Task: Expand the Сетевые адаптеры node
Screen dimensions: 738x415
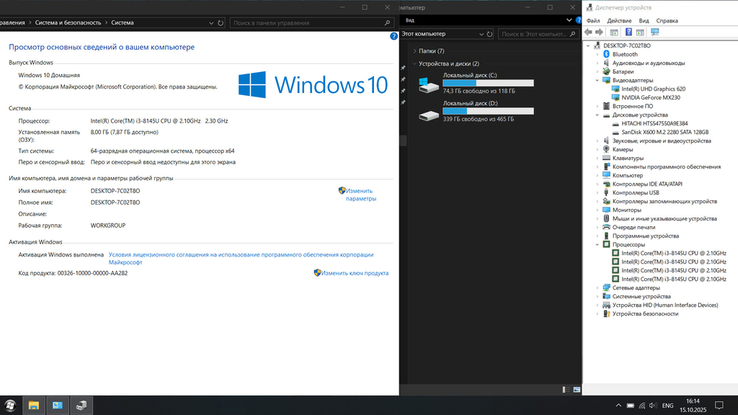Action: coord(597,288)
